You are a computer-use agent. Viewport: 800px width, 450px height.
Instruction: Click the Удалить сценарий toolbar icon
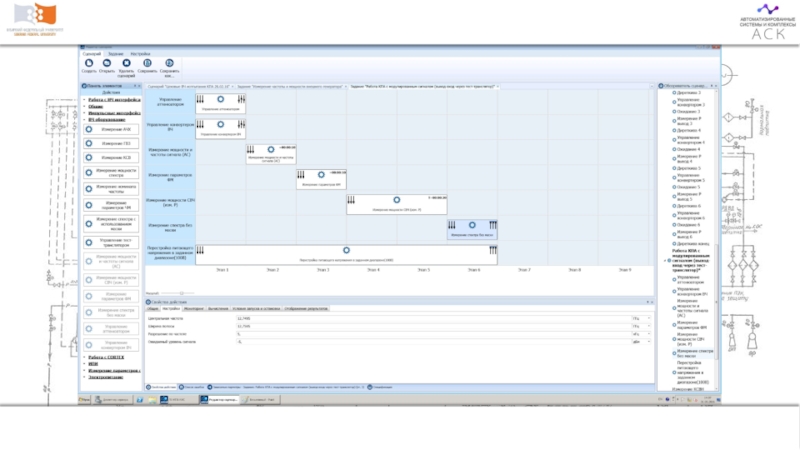point(126,63)
